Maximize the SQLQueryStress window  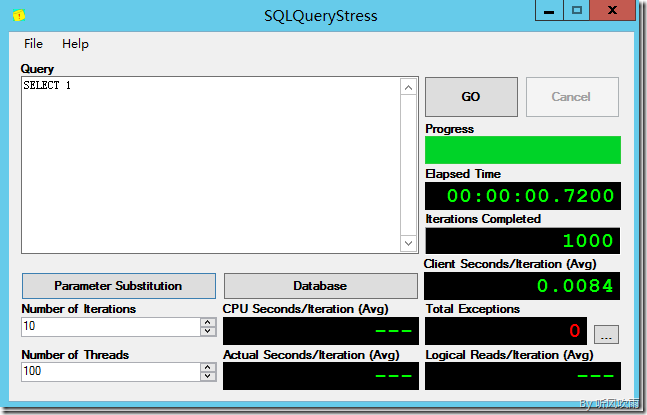[576, 10]
